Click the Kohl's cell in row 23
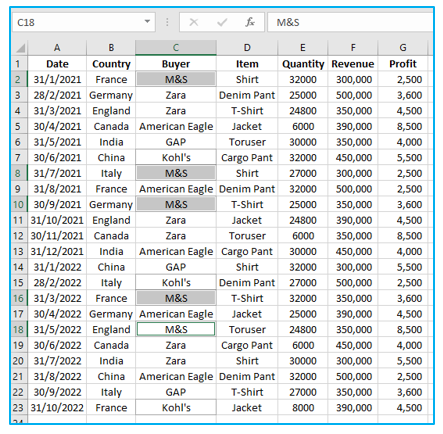 [176, 407]
